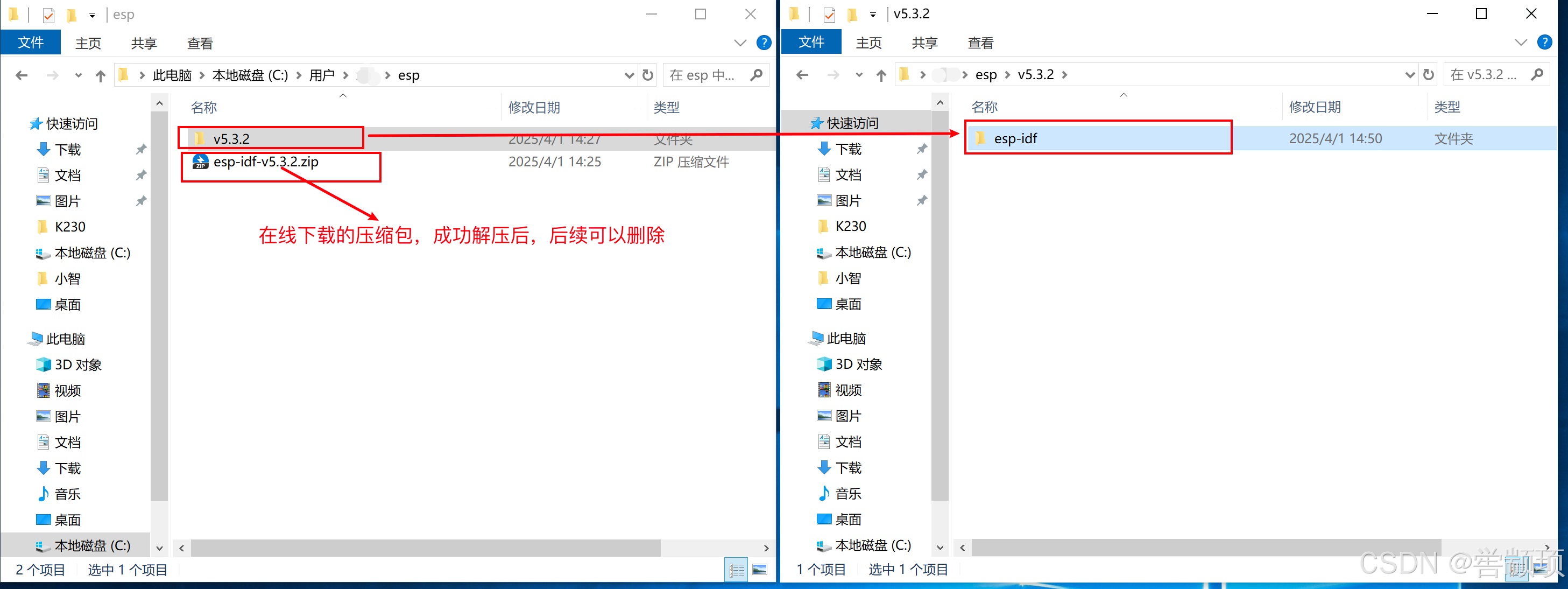
Task: Click the search magnifier icon in v5.3.2 window
Action: 1537,74
